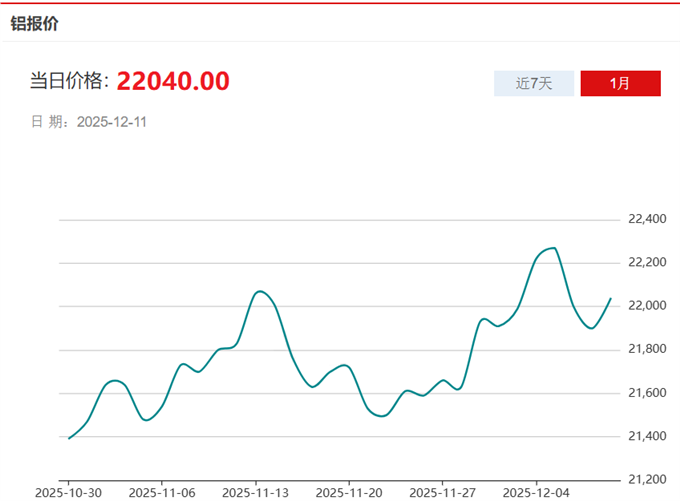Click the 22,200 y-axis value
680x501 pixels.
[x=646, y=263]
